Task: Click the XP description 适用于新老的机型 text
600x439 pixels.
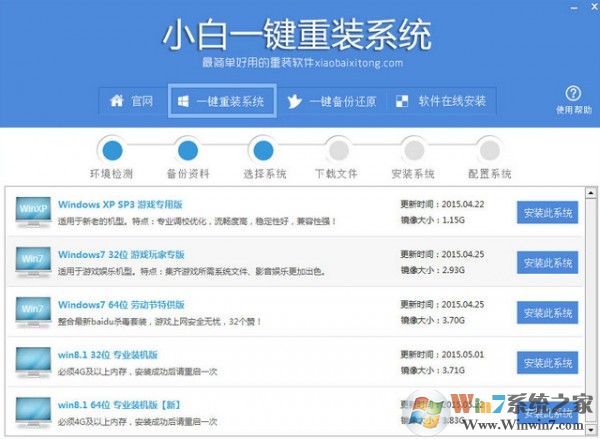Action: [197, 221]
